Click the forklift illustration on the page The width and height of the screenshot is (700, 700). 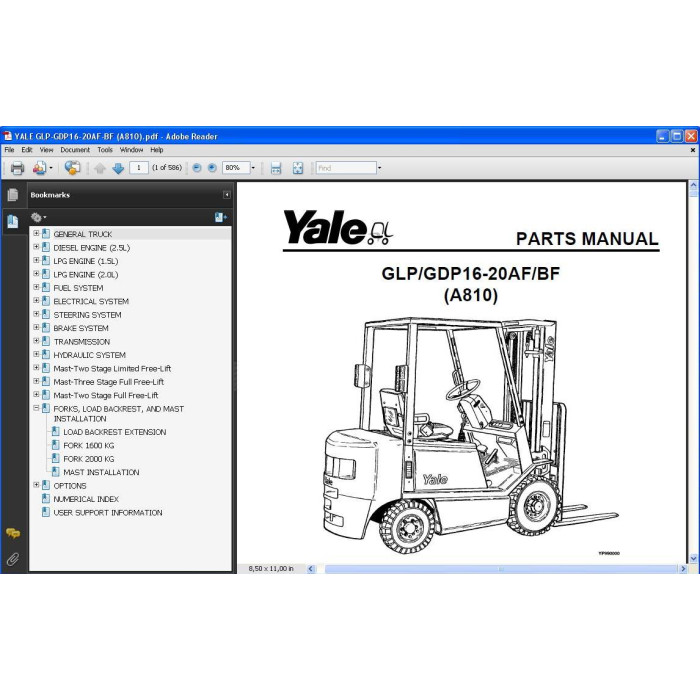(471, 435)
